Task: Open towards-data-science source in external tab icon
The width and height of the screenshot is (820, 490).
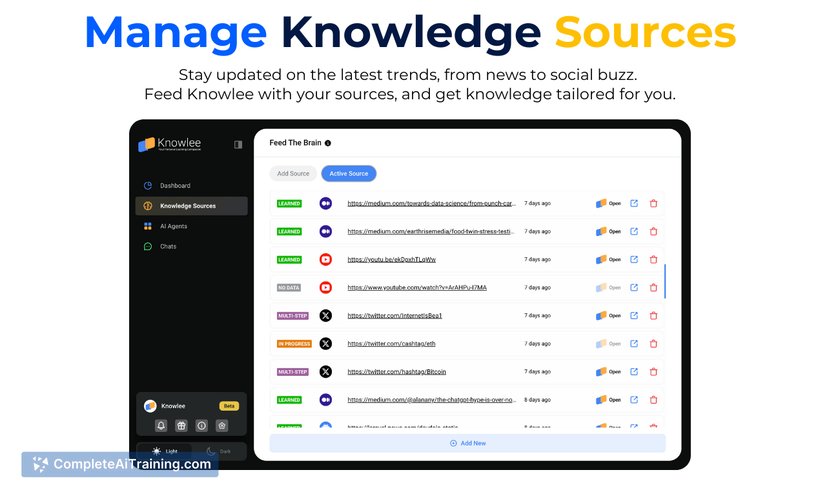Action: click(x=634, y=203)
